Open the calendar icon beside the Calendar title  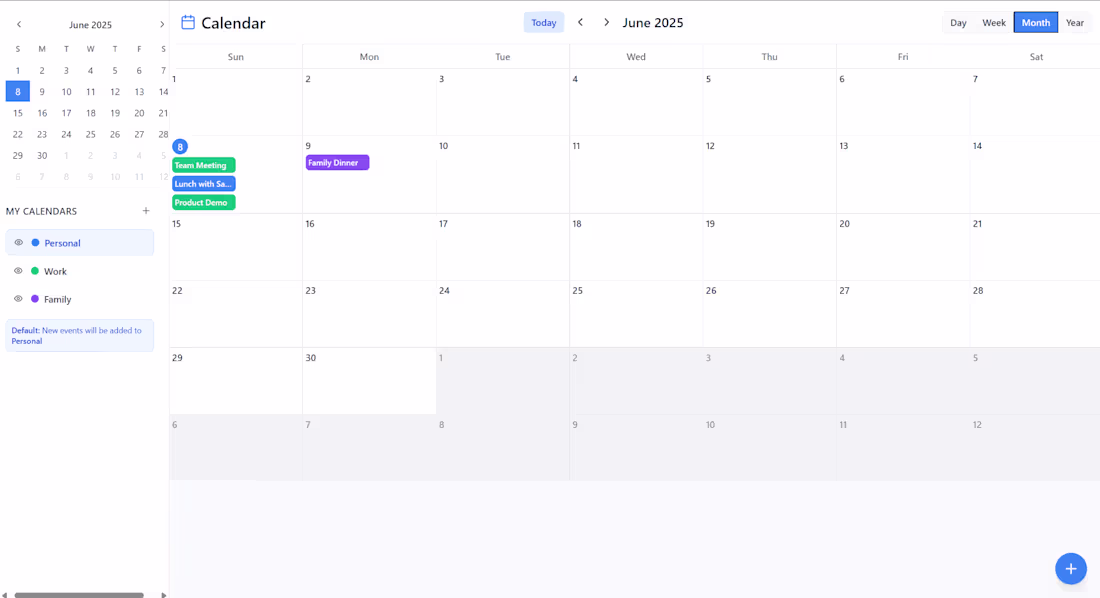point(190,22)
